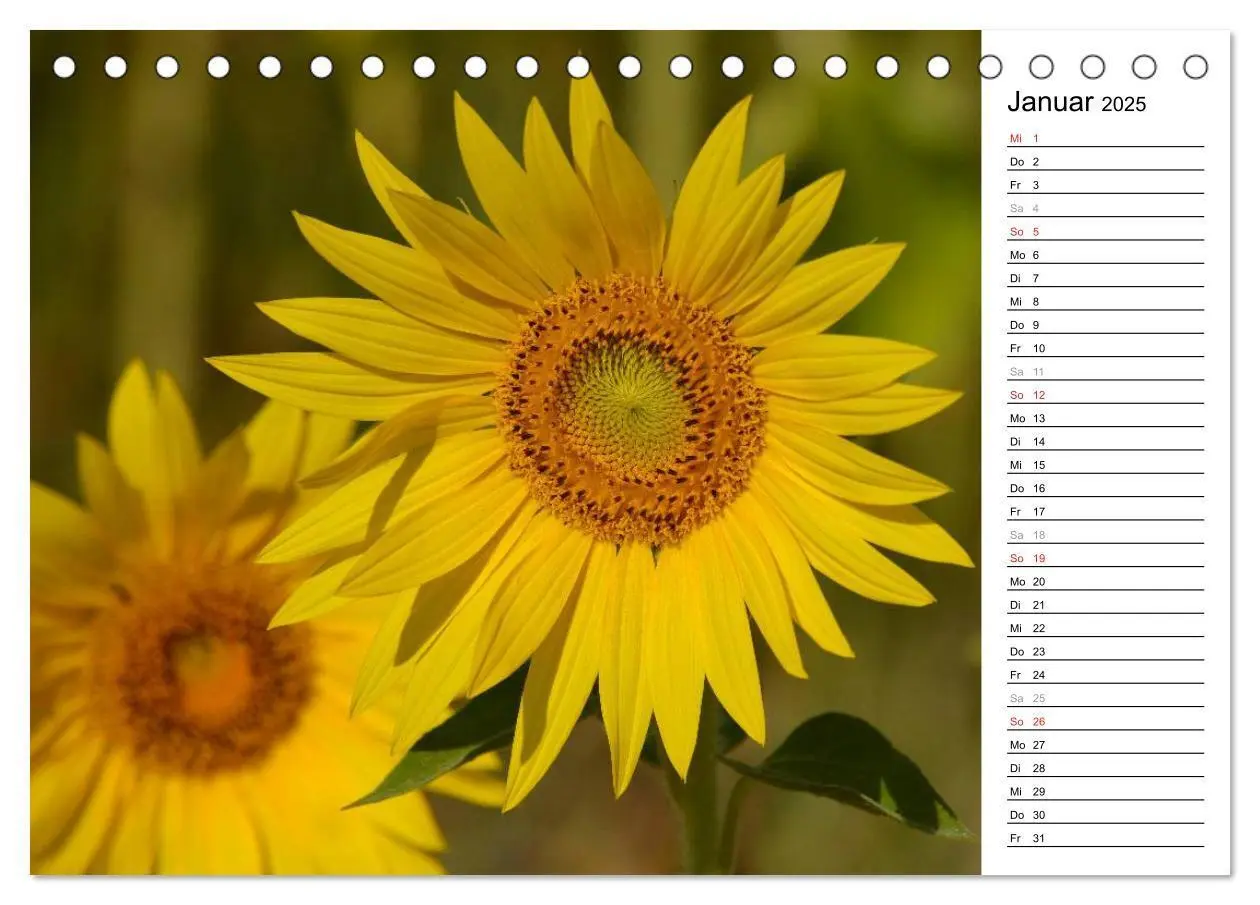1260x905 pixels.
Task: Select the 'Mi 29' calendar row
Action: click(x=1105, y=791)
